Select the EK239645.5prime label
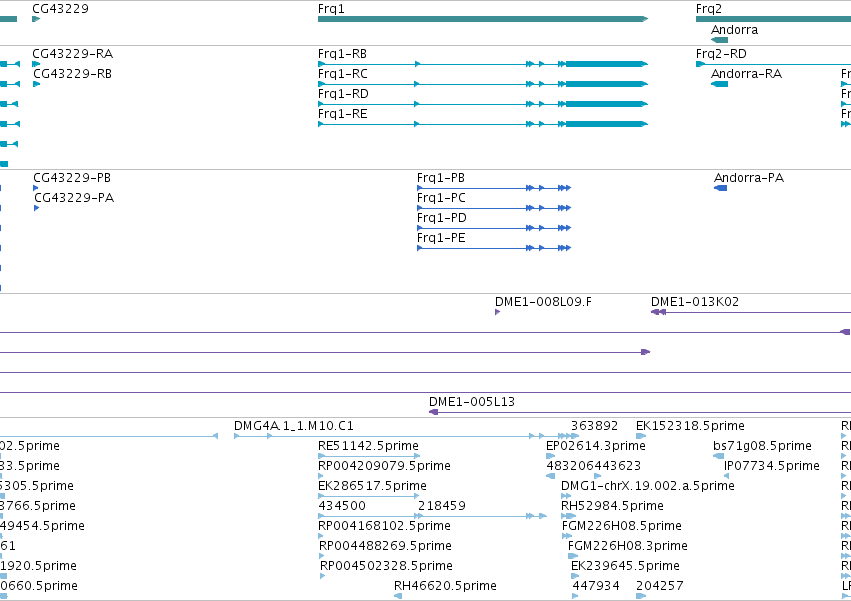 pyautogui.click(x=625, y=567)
